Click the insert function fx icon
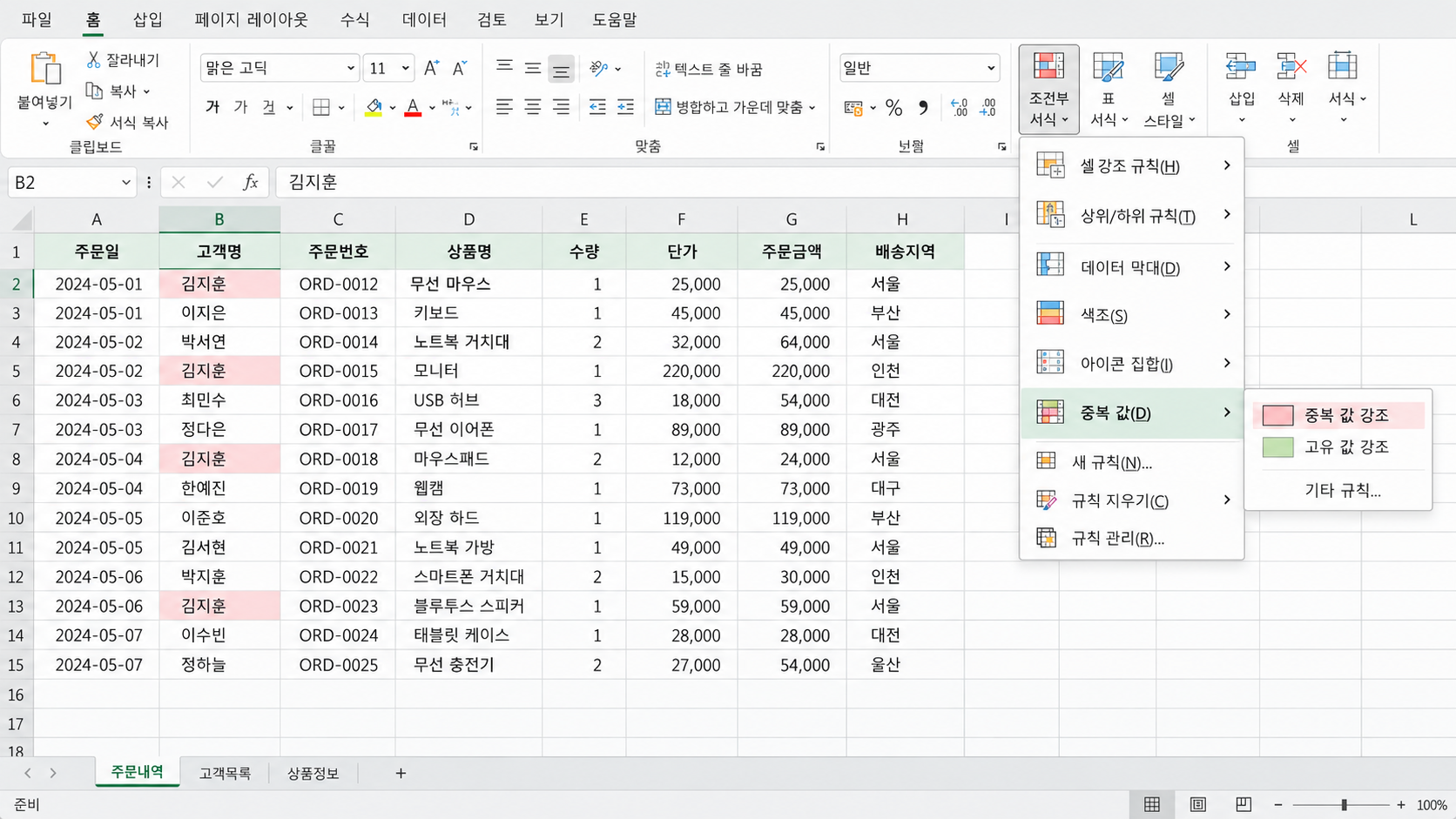Image resolution: width=1456 pixels, height=819 pixels. point(250,182)
